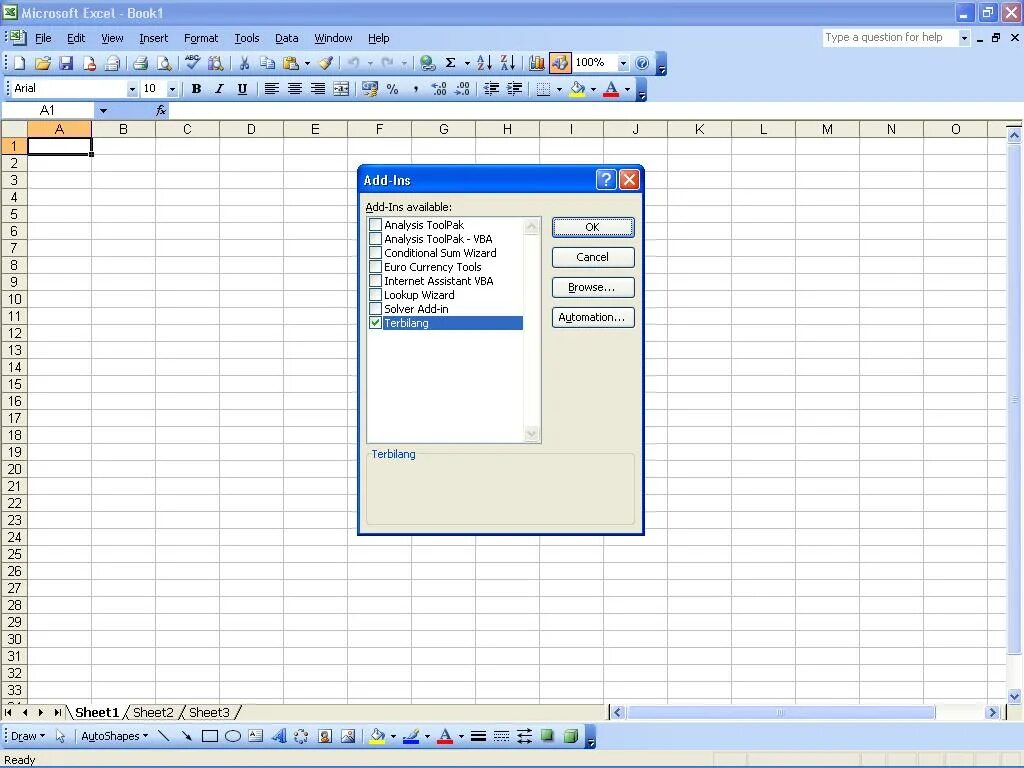
Task: Select column header C
Action: [187, 129]
